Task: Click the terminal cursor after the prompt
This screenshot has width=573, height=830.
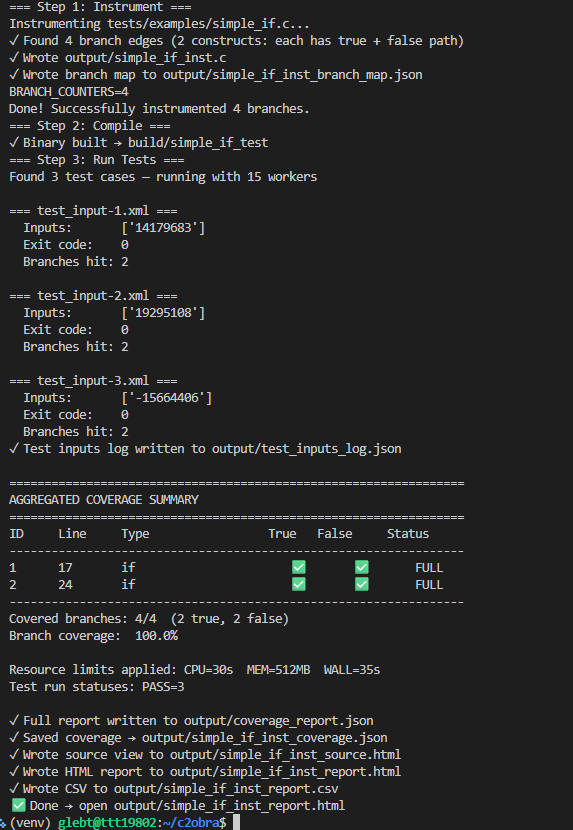Action: click(x=236, y=822)
